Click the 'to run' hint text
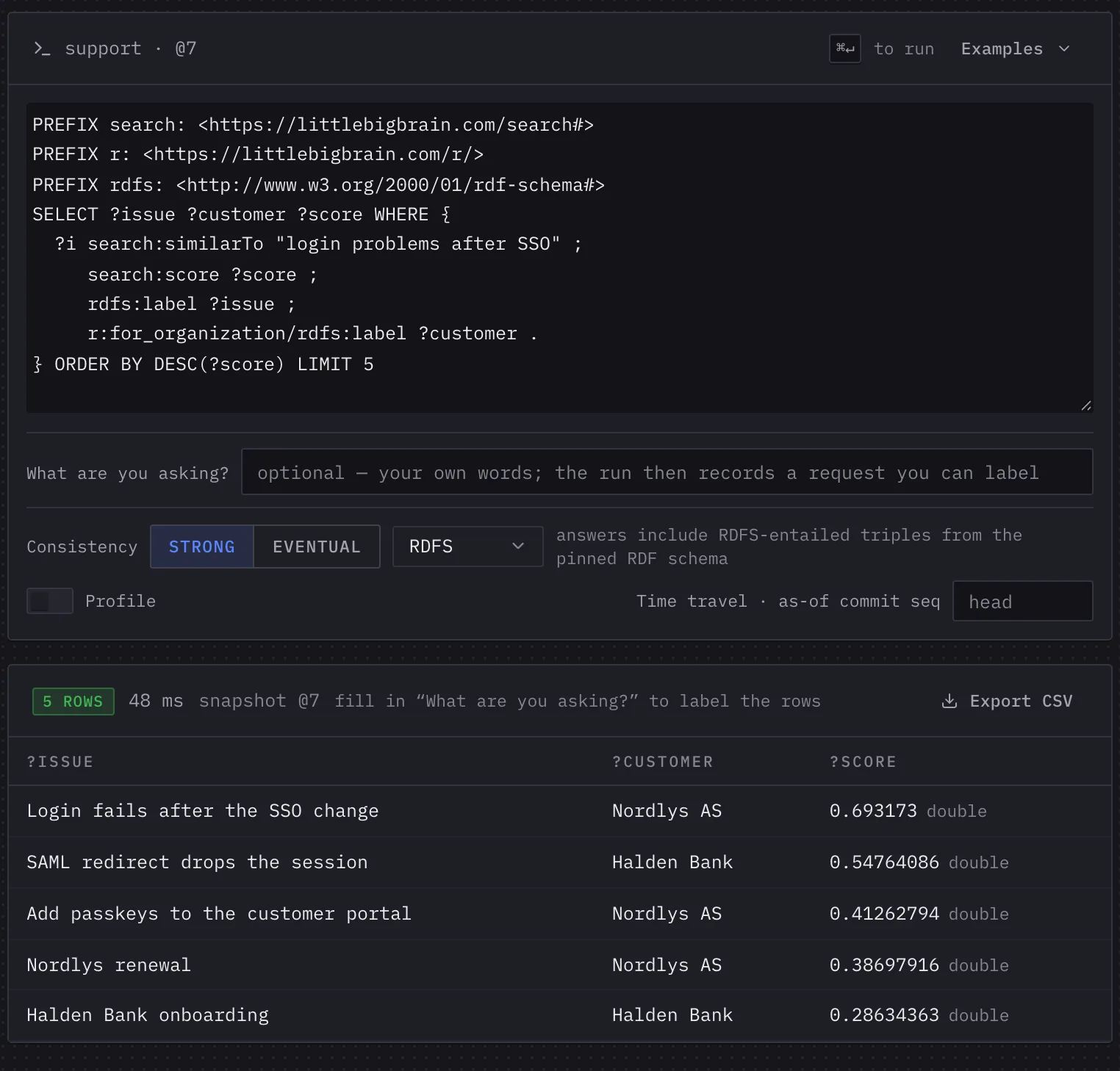This screenshot has width=1120, height=1071. click(x=904, y=48)
